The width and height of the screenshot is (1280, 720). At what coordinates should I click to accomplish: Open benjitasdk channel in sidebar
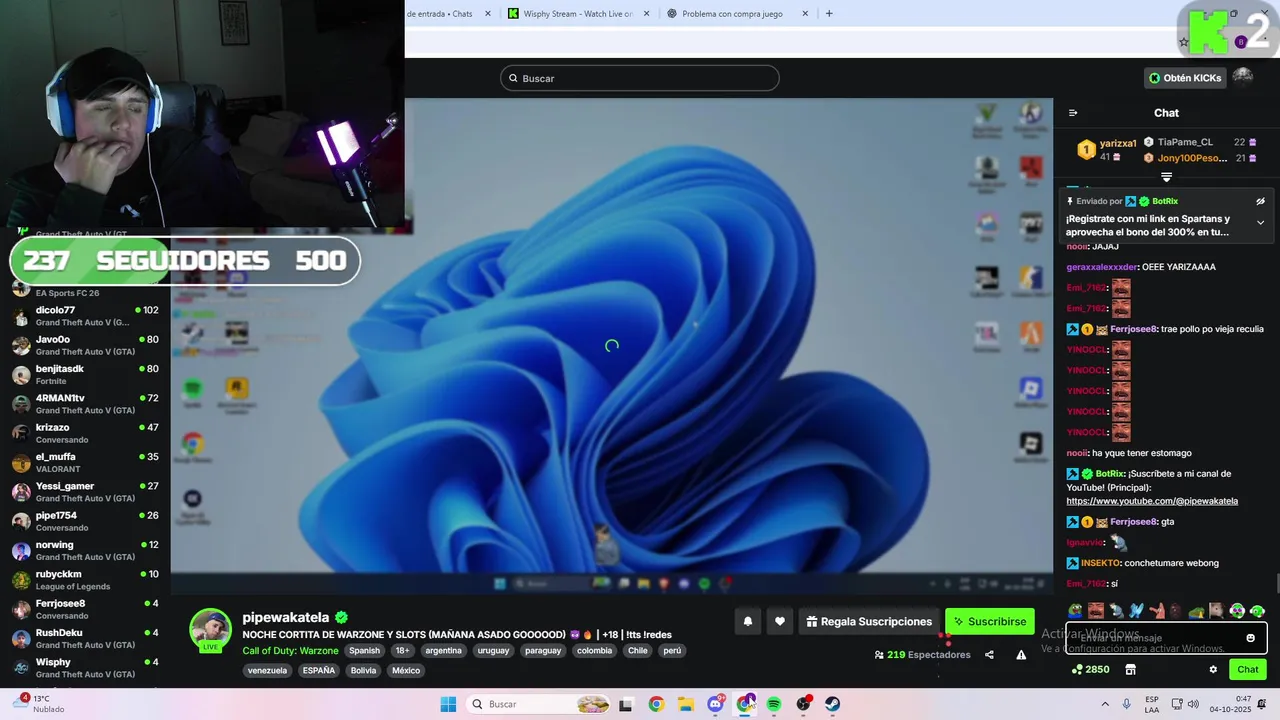tap(85, 375)
